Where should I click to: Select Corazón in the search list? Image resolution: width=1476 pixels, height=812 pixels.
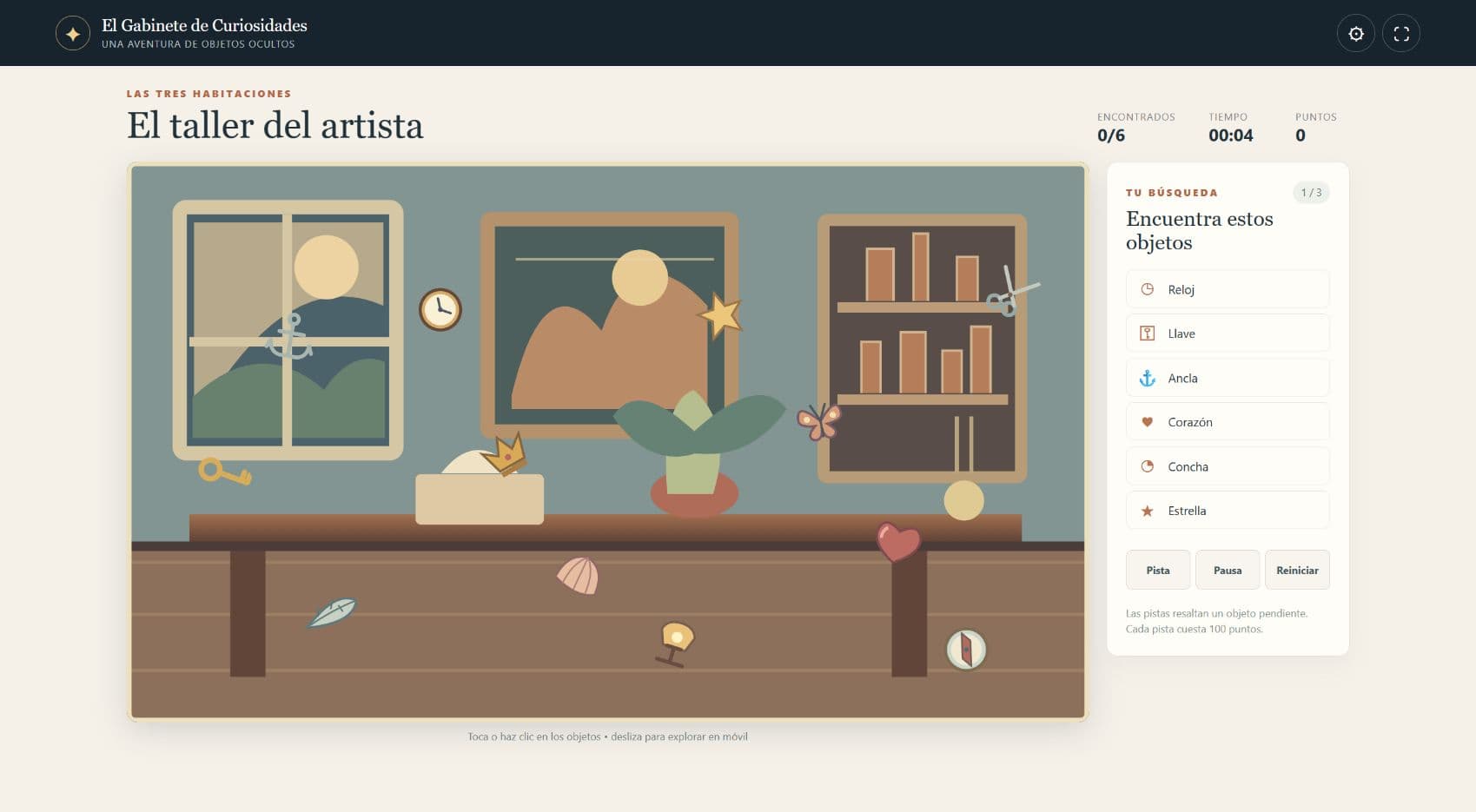point(1227,422)
